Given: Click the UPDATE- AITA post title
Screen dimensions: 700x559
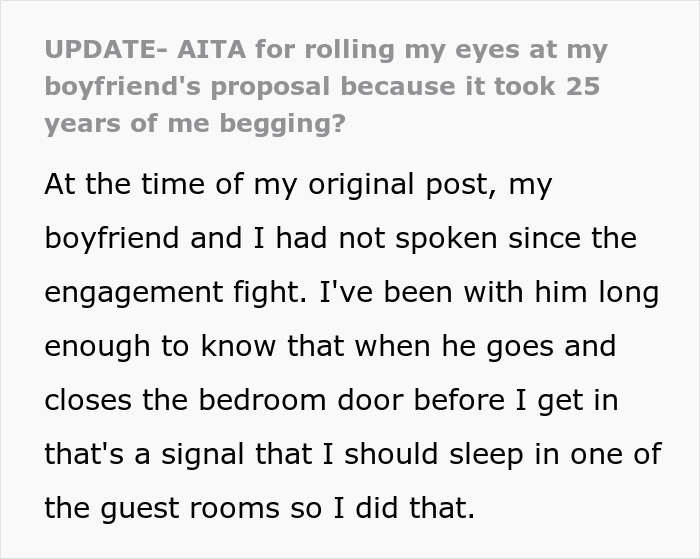Looking at the screenshot, I should click(325, 86).
